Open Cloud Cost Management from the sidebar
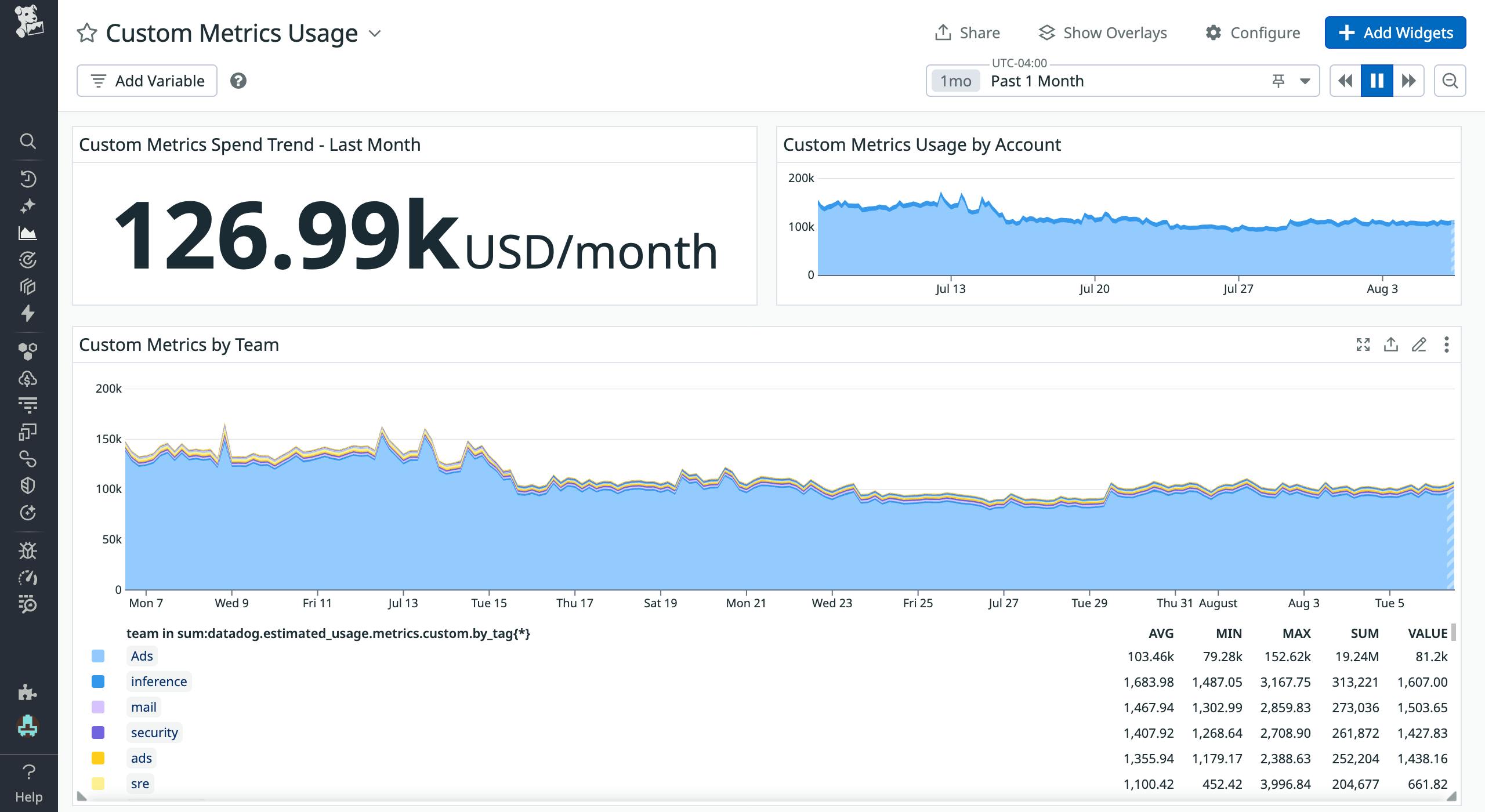 (x=28, y=379)
